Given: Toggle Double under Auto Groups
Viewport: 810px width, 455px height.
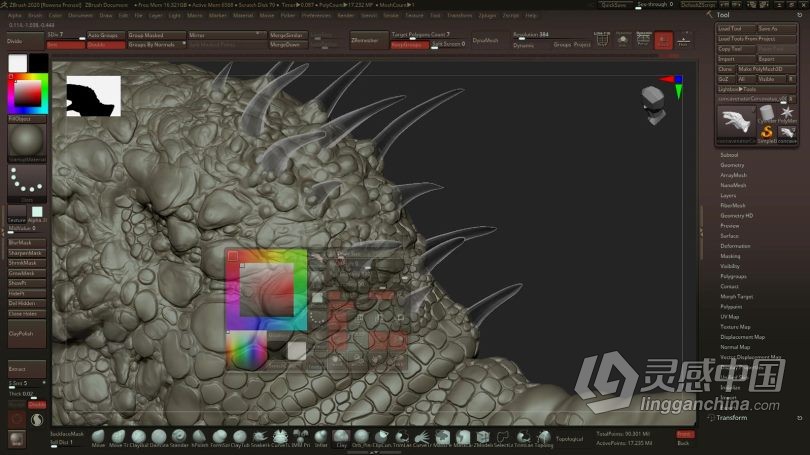Looking at the screenshot, I should pyautogui.click(x=106, y=45).
